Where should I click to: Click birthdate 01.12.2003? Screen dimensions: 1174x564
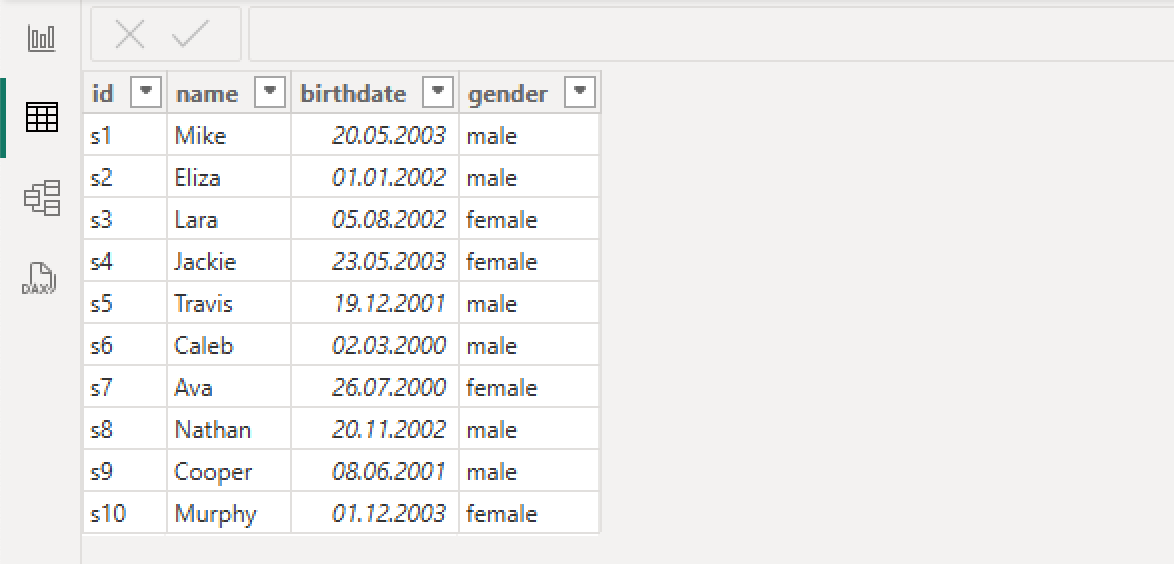[x=375, y=513]
